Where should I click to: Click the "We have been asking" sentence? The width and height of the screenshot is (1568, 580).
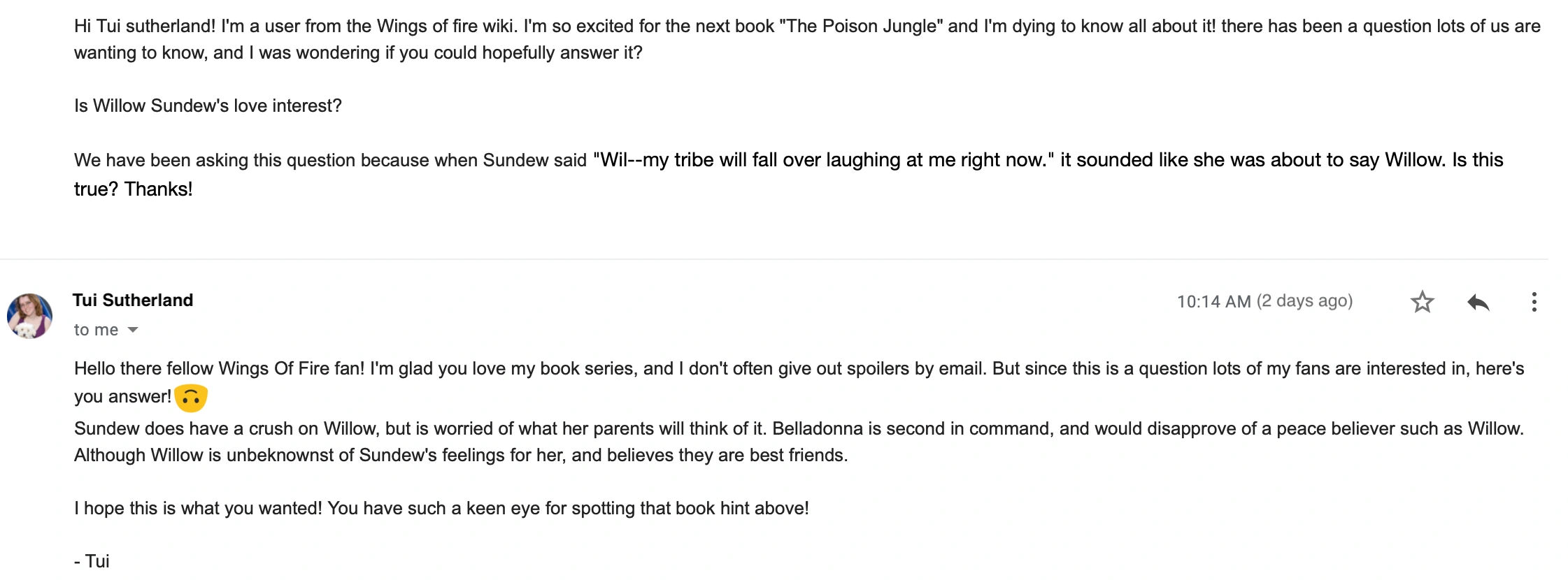pyautogui.click(x=330, y=160)
